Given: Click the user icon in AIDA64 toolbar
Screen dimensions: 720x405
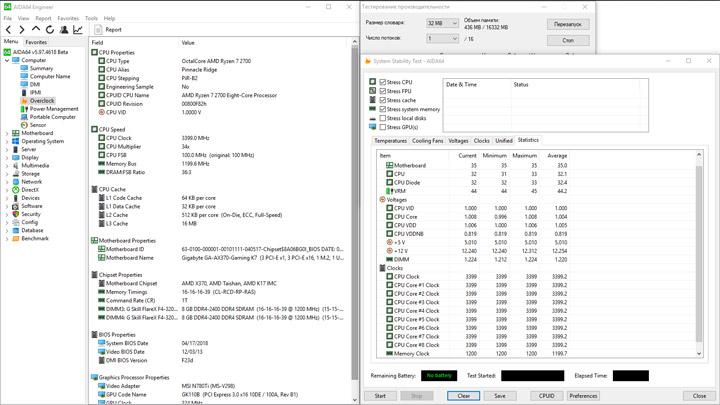Looking at the screenshot, I should [64, 30].
